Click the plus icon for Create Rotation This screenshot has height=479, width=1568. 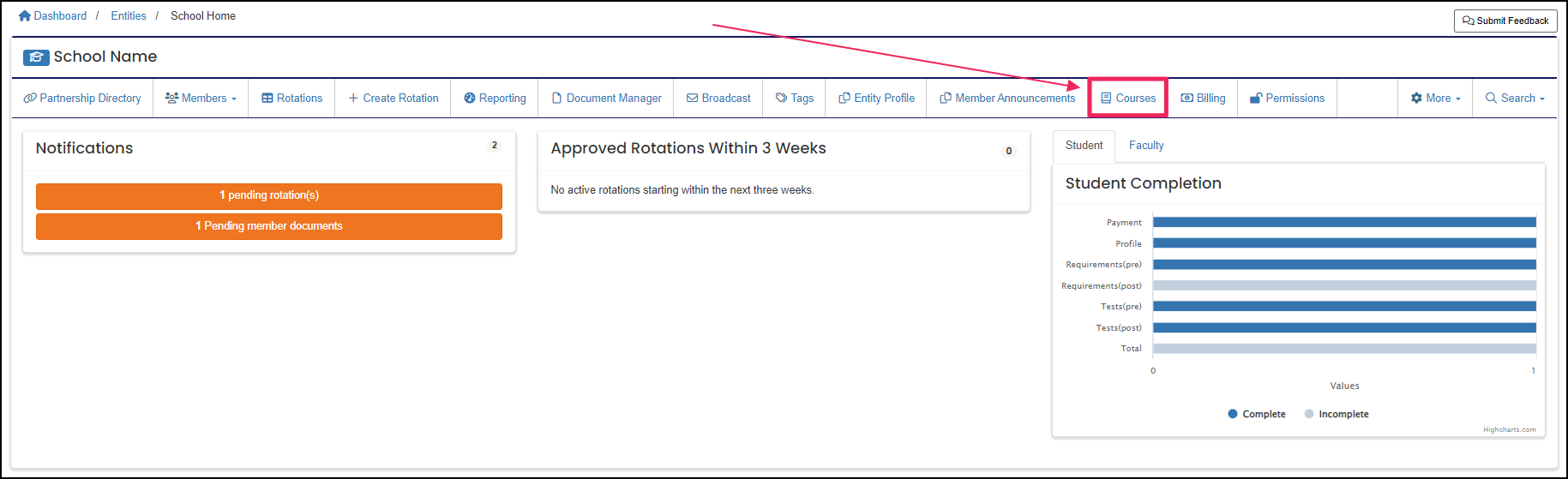pyautogui.click(x=353, y=98)
